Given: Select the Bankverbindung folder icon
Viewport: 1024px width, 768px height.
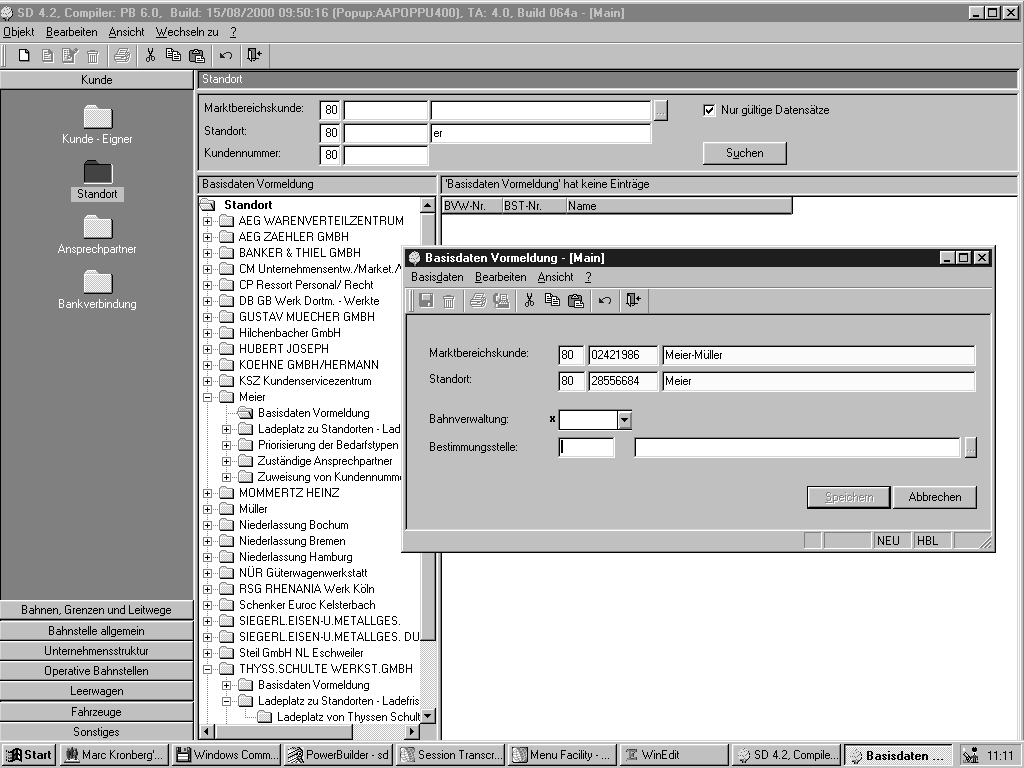Looking at the screenshot, I should click(x=97, y=282).
